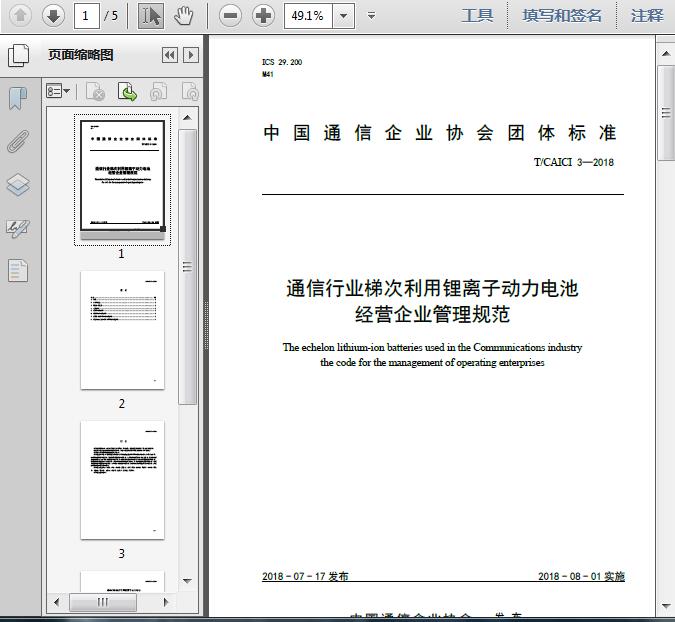Collapse panel with double left arrows

point(170,55)
